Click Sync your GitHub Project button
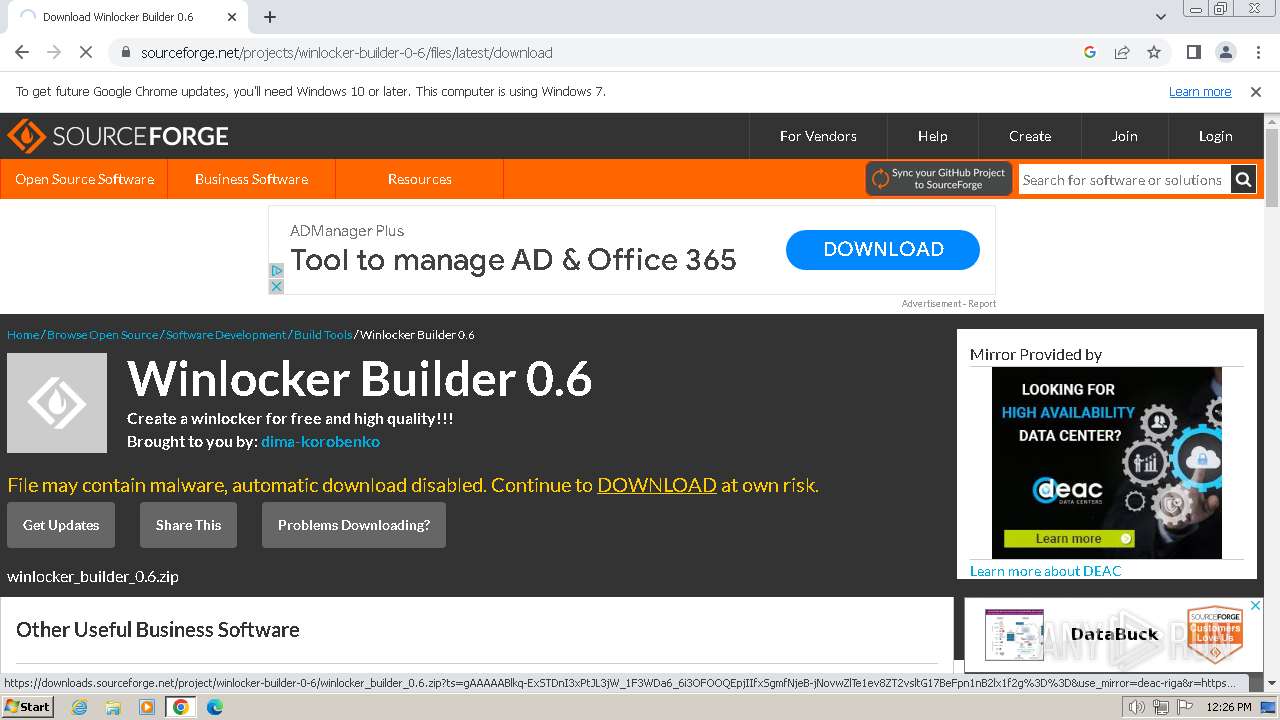1280x720 pixels. pyautogui.click(x=939, y=179)
